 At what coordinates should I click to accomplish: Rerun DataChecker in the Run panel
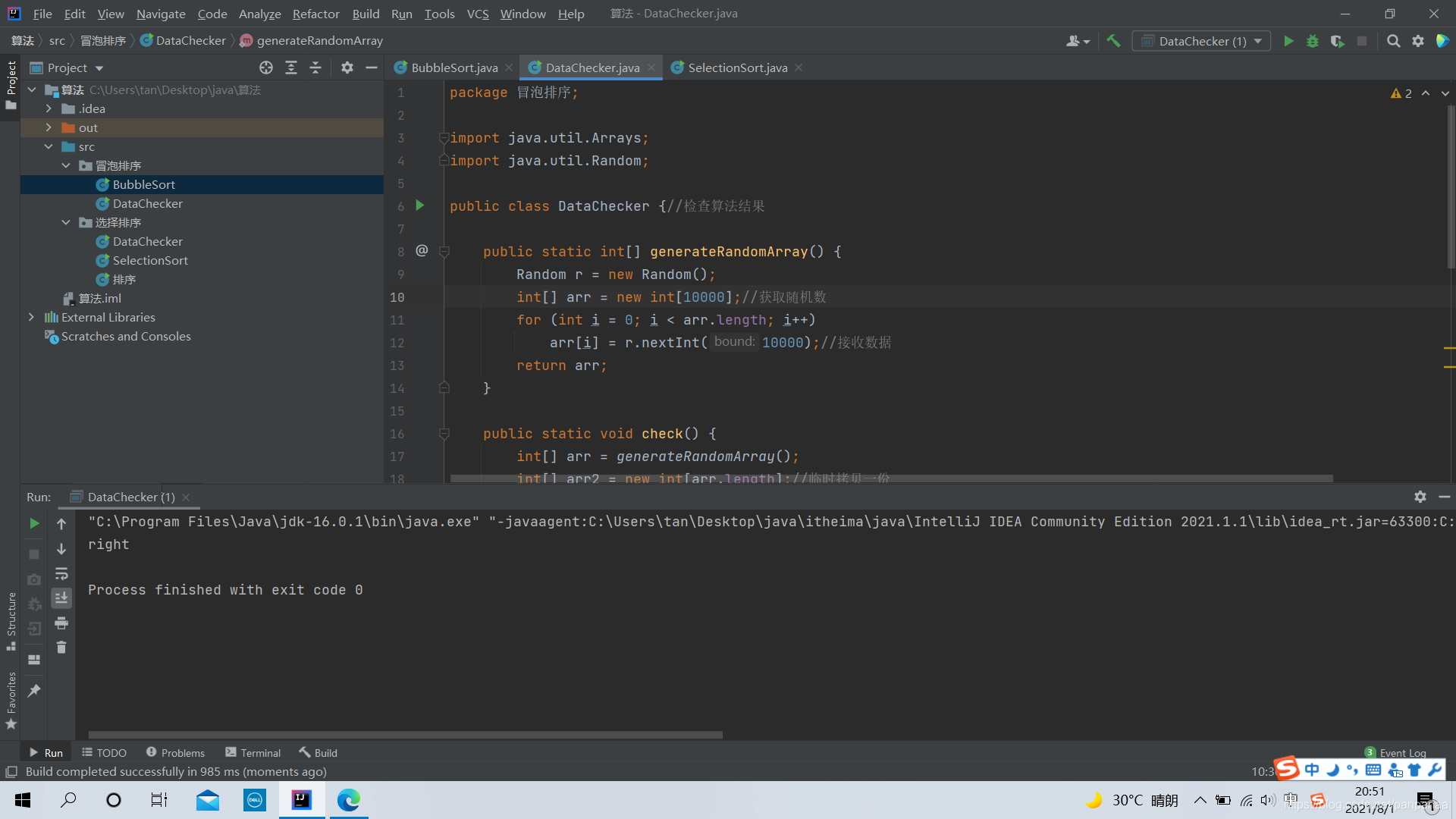34,523
